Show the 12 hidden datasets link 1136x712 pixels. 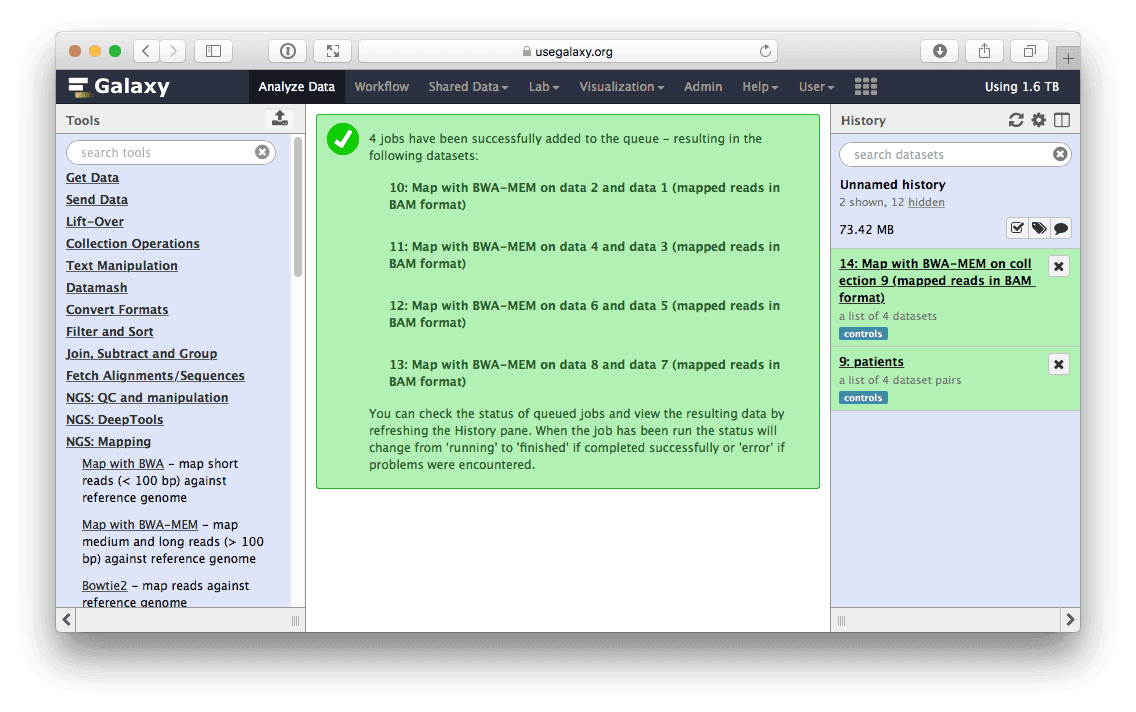point(926,202)
